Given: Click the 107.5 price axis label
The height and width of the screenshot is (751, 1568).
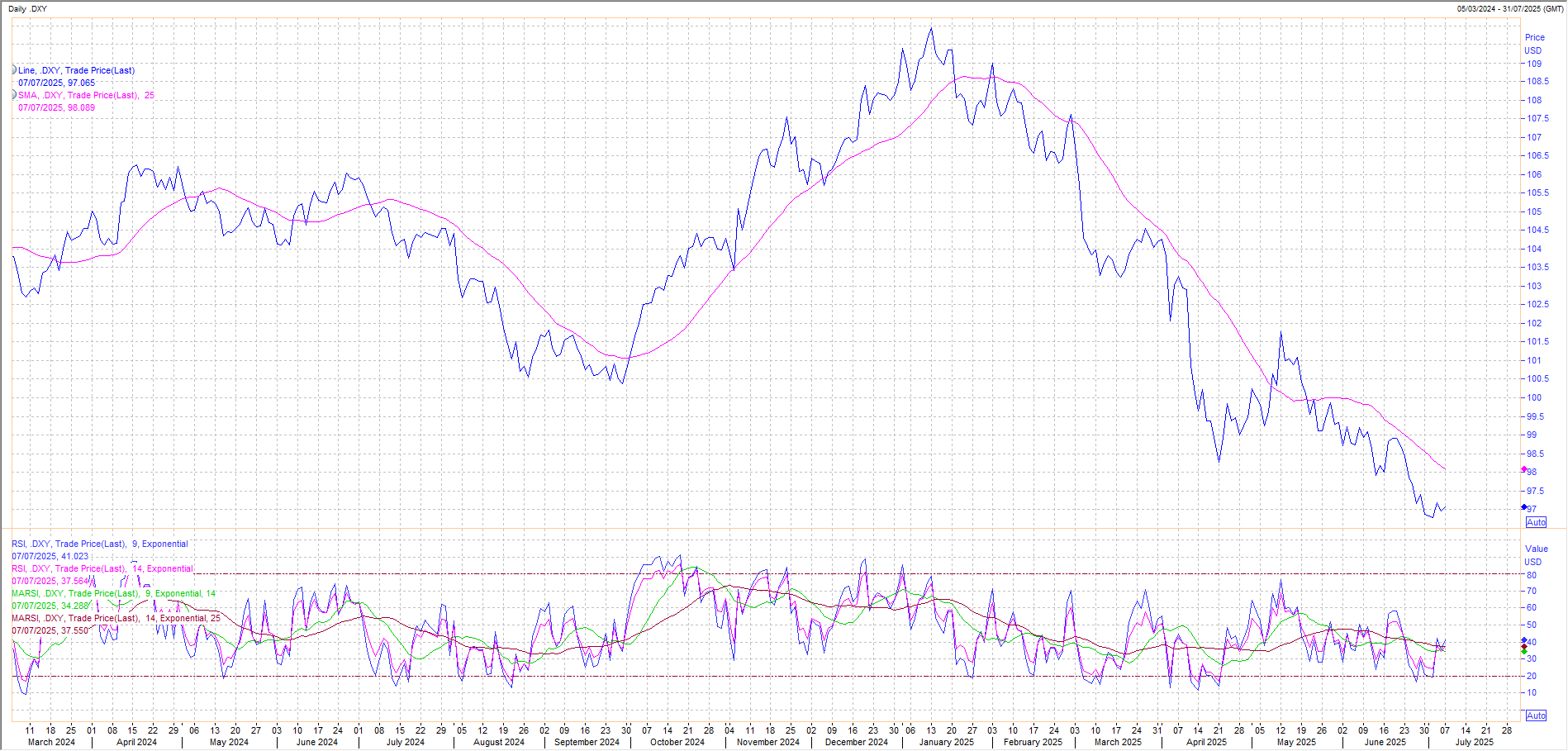Looking at the screenshot, I should coord(1537,119).
